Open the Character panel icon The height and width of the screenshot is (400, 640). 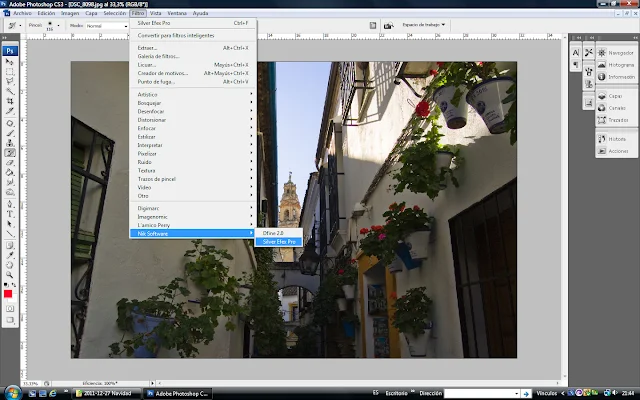tap(576, 53)
